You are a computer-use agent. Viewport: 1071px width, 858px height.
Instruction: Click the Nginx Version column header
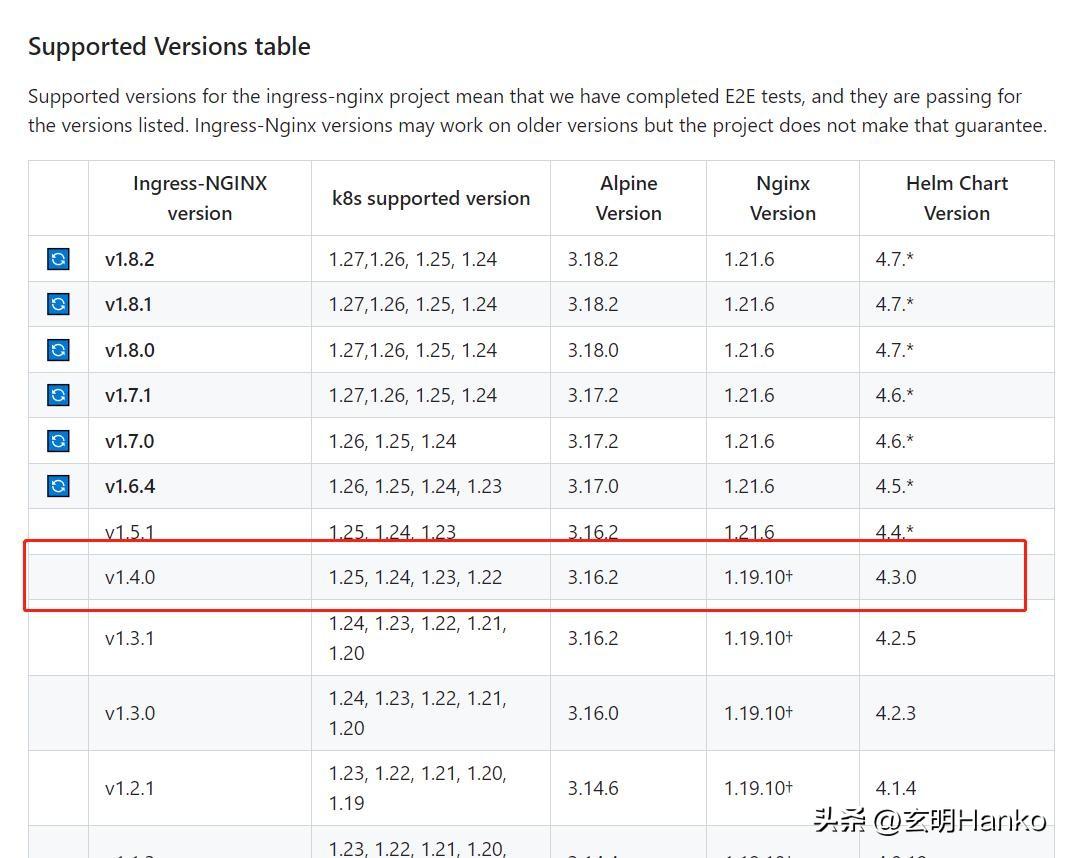(782, 198)
